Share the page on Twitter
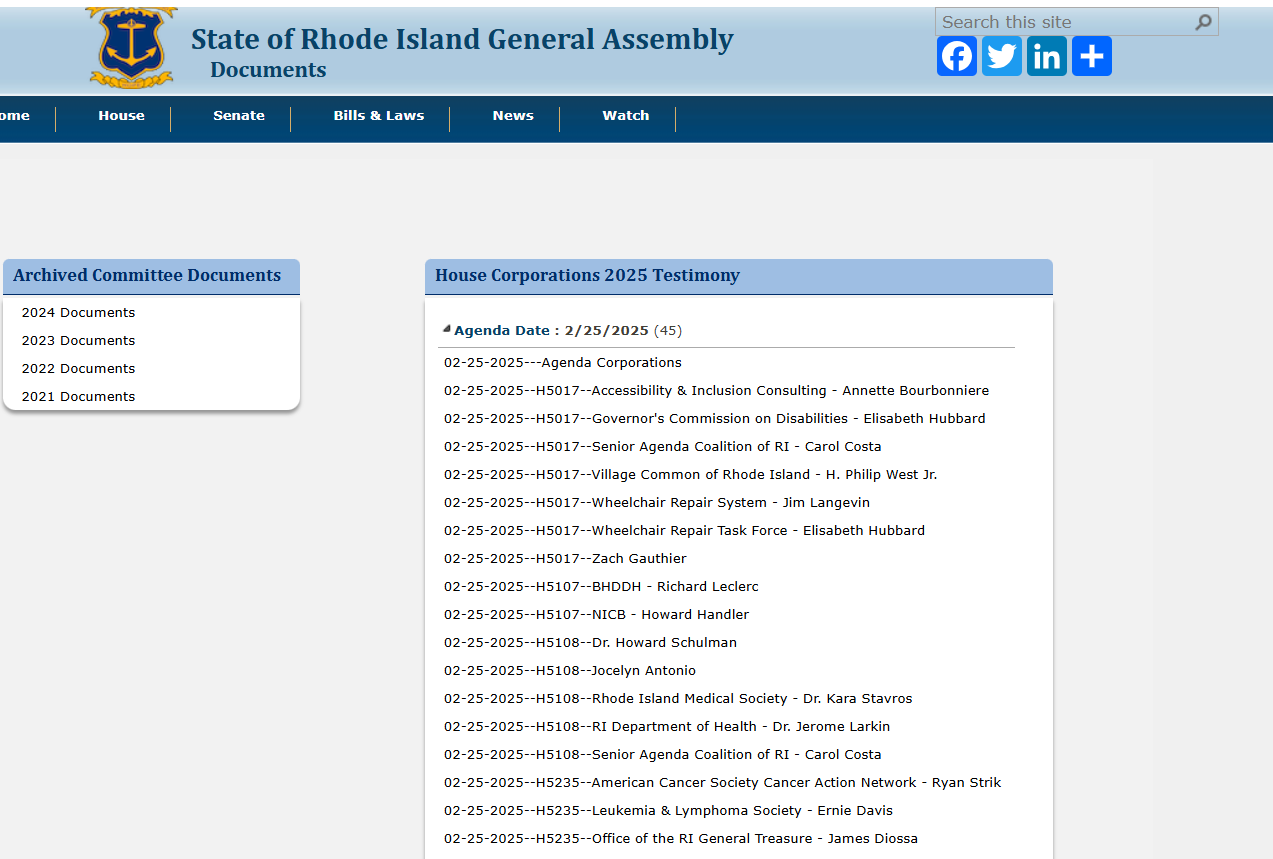The height and width of the screenshot is (859, 1273). (x=1001, y=56)
